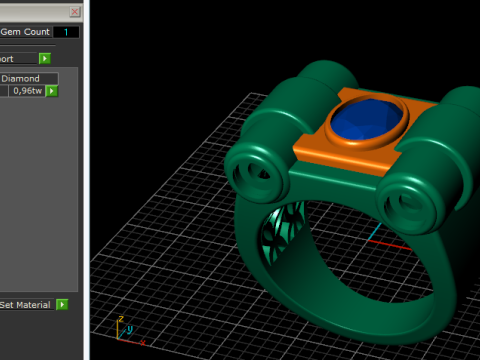The height and width of the screenshot is (360, 480).
Task: Click the 'Gem Count' label
Action: tap(25, 32)
